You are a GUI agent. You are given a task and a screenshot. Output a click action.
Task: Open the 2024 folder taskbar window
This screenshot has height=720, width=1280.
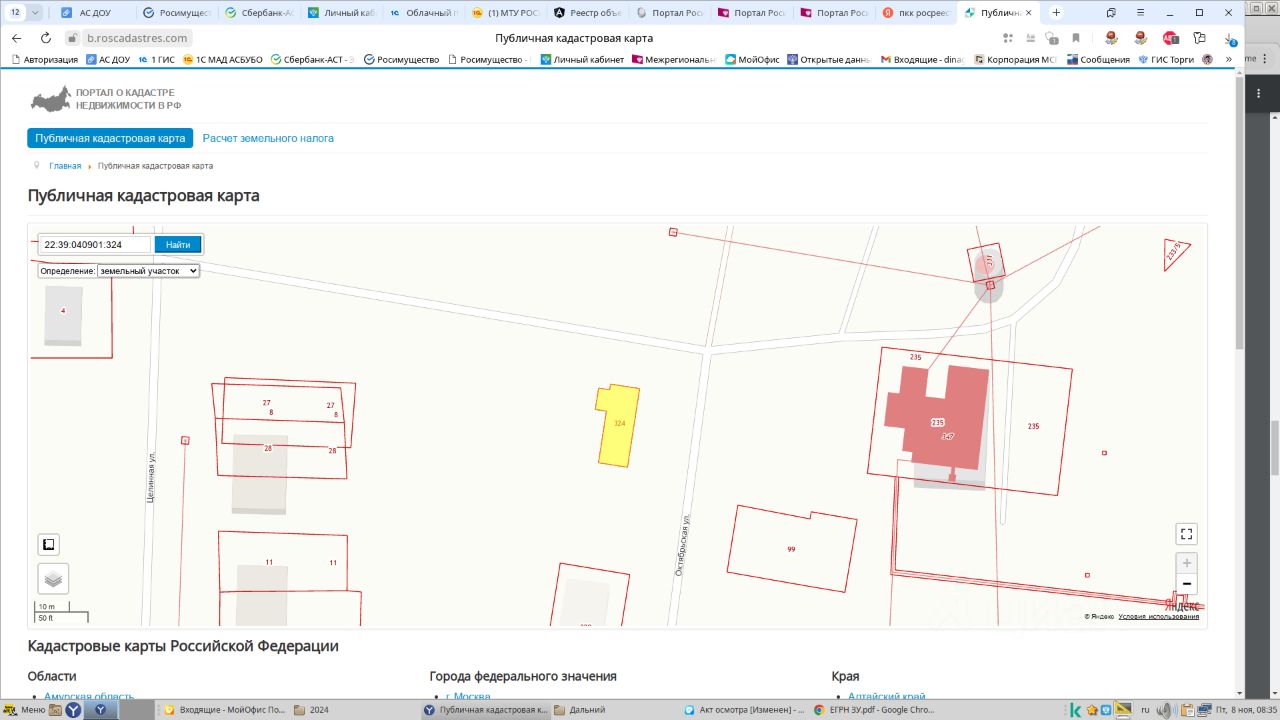point(355,710)
